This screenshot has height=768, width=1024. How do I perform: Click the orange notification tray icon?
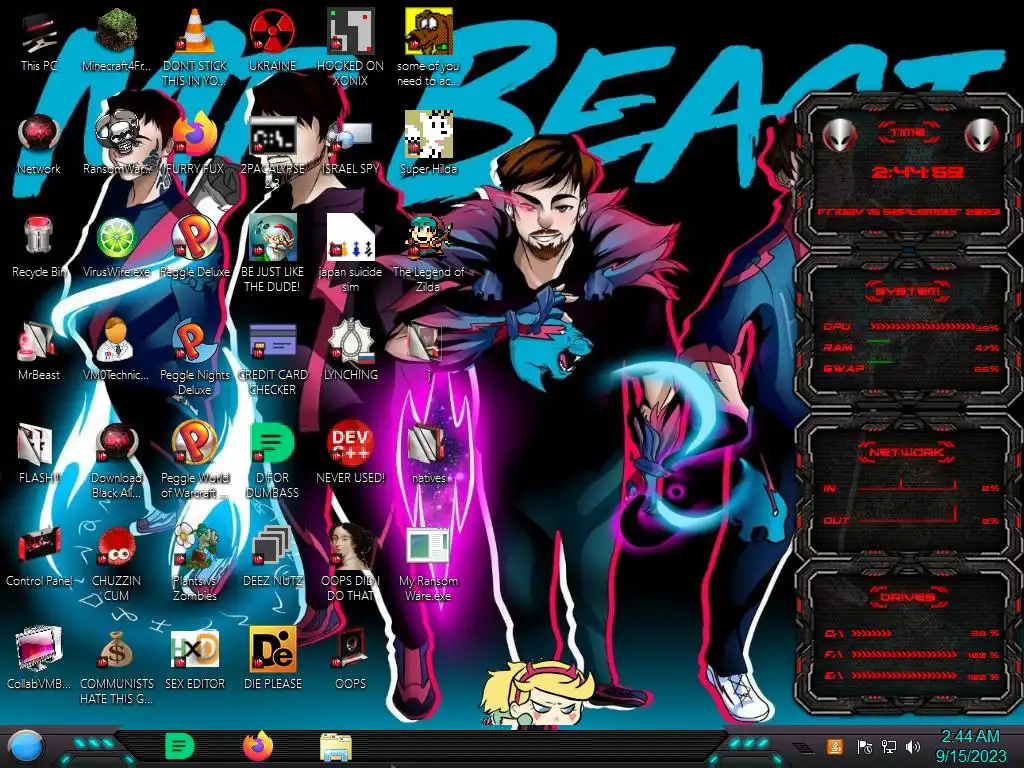coord(835,746)
